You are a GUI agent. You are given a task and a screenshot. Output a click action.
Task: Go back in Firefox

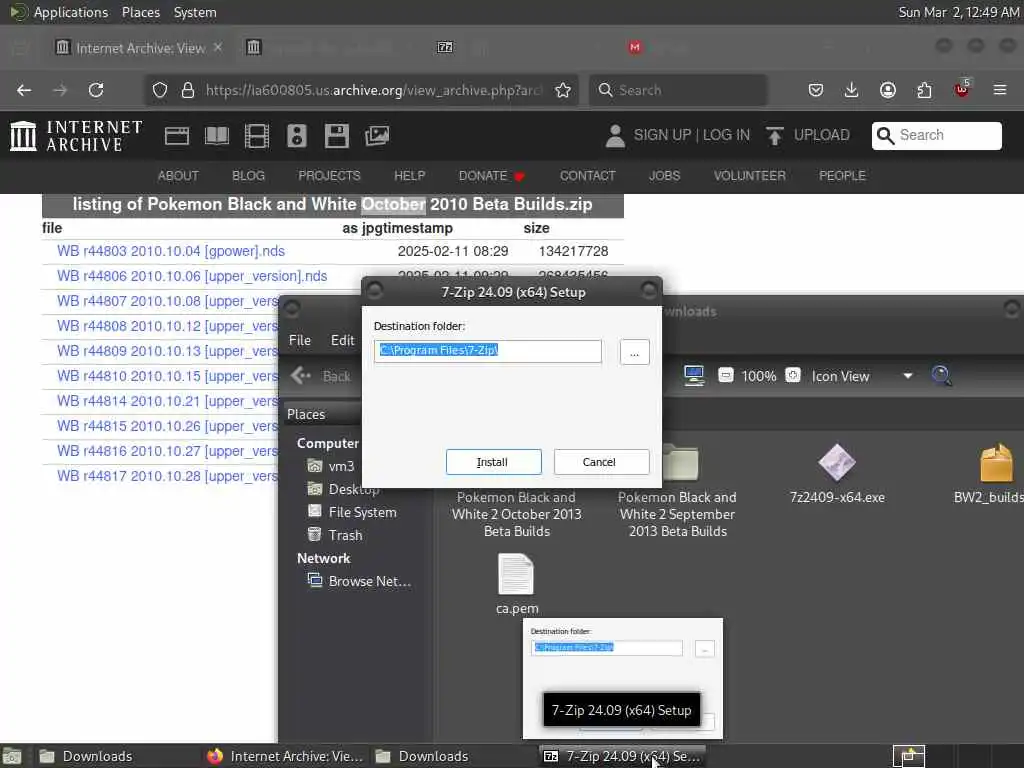coord(24,90)
